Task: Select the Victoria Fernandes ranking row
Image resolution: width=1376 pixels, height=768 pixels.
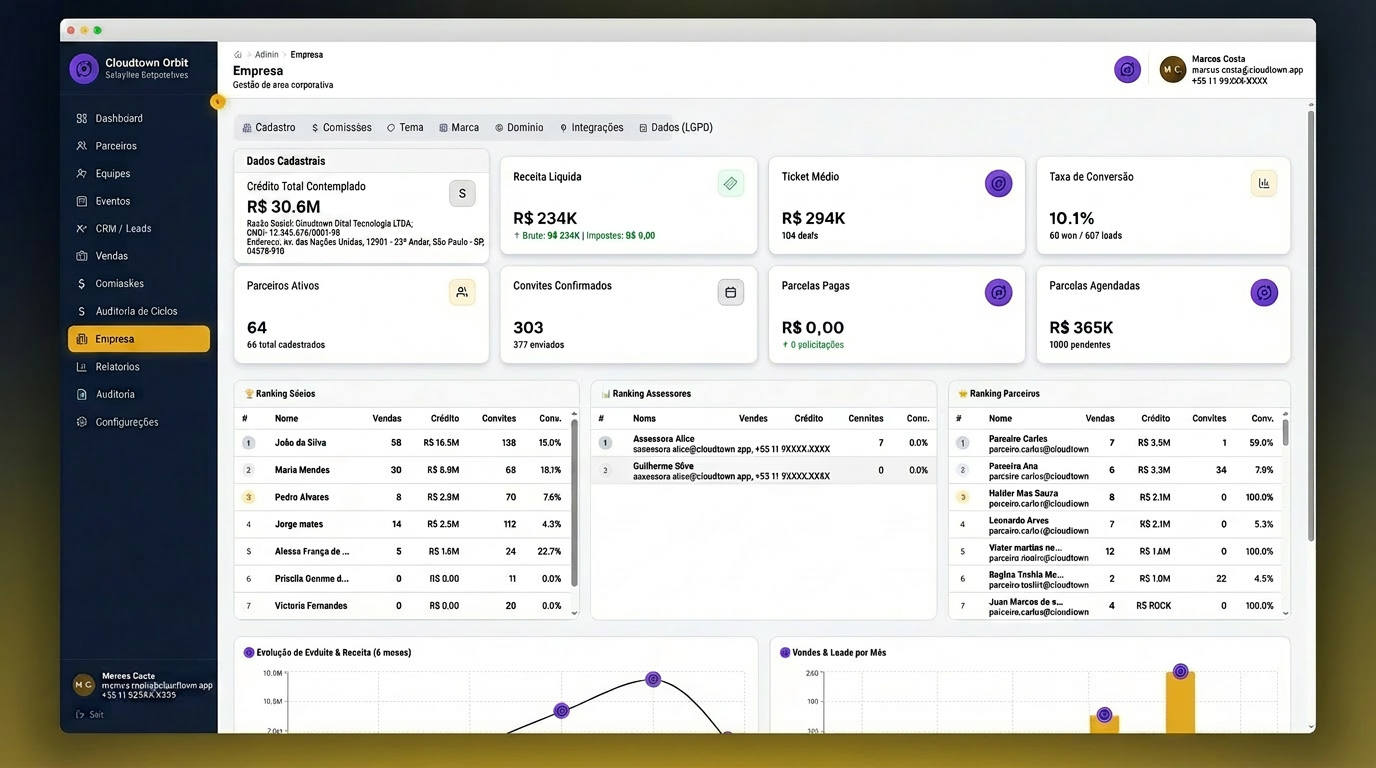Action: (x=402, y=606)
